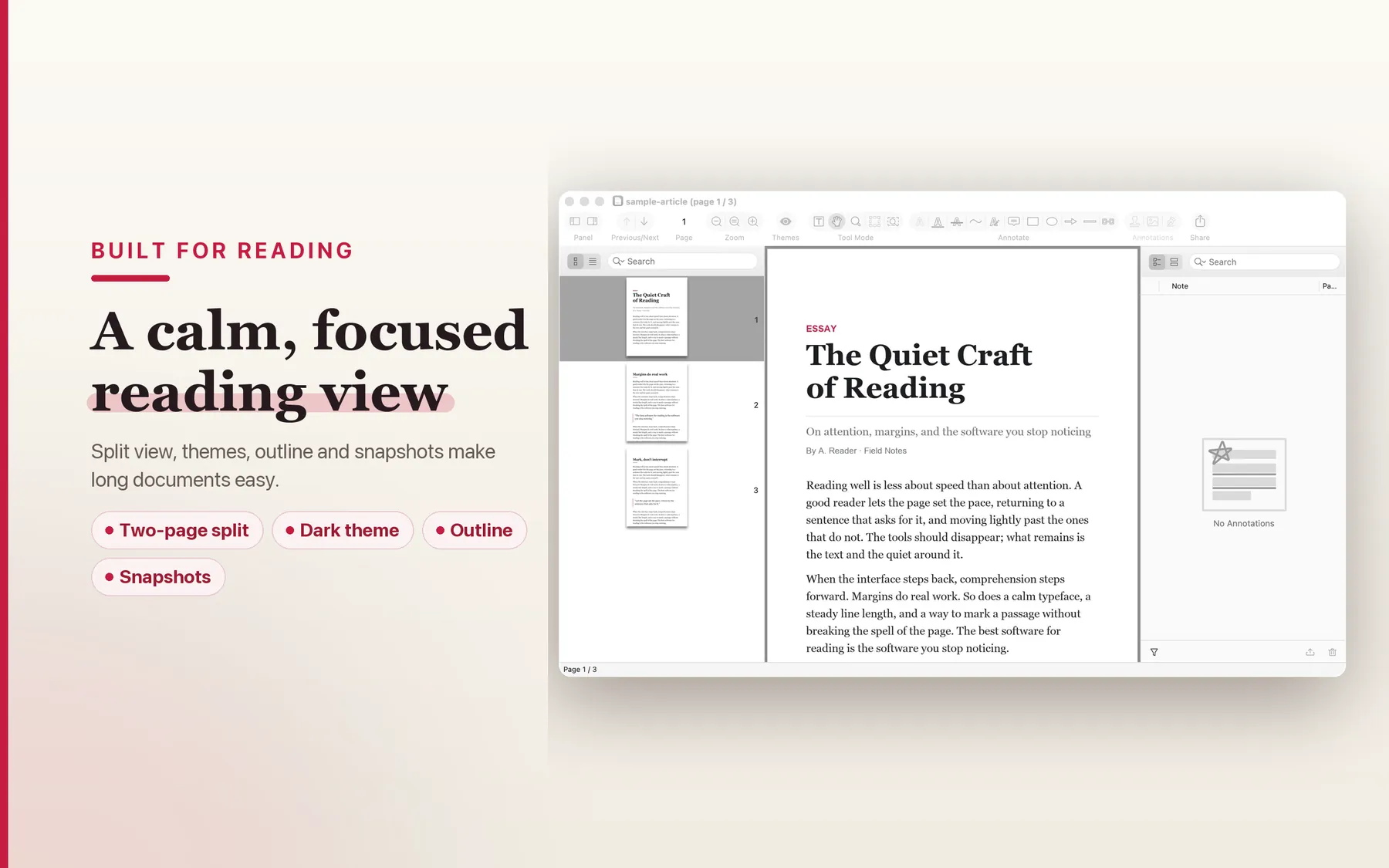This screenshot has width=1389, height=868.
Task: Select page 2 thumbnail
Action: pos(657,403)
